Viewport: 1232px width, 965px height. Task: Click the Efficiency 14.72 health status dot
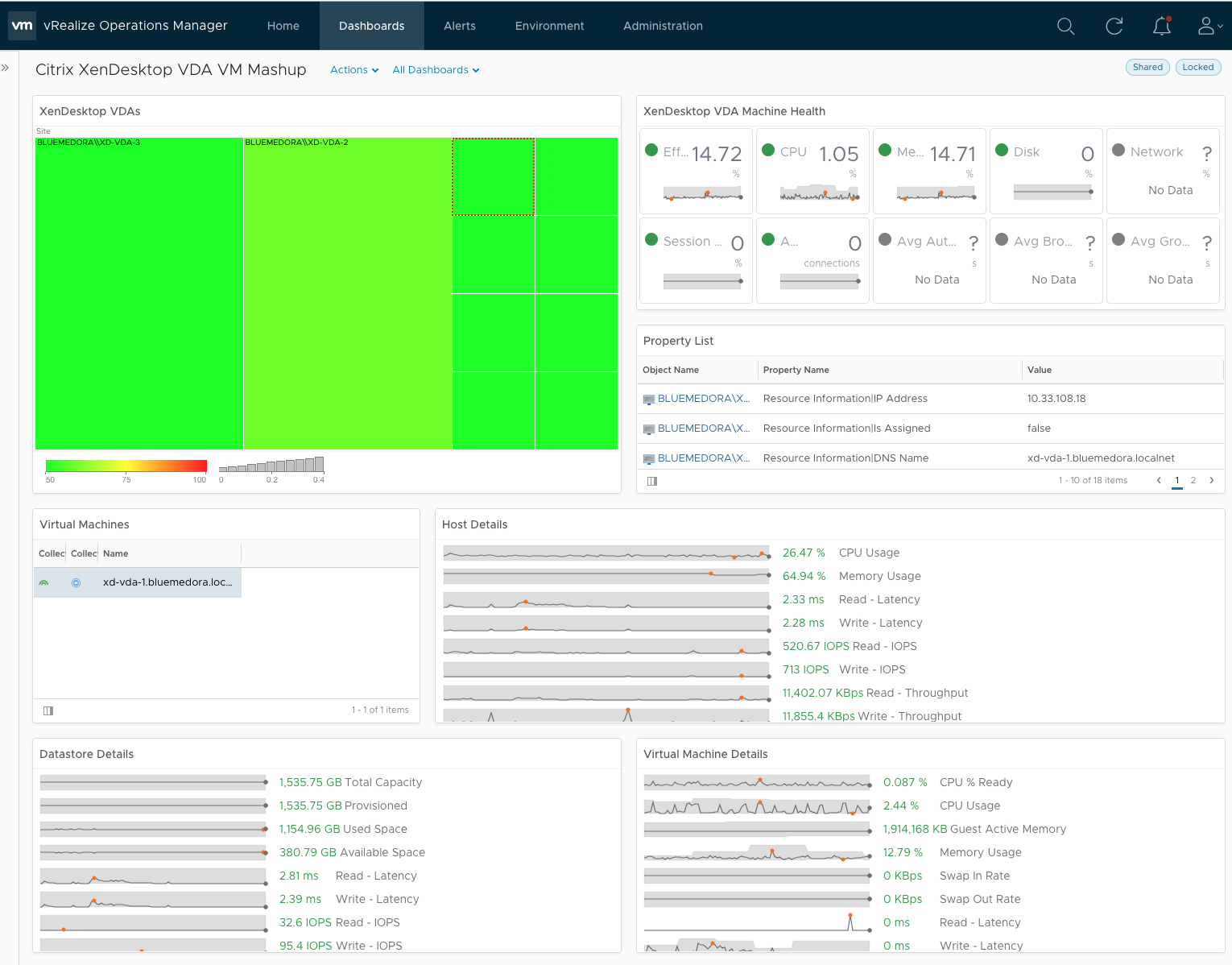click(x=651, y=150)
